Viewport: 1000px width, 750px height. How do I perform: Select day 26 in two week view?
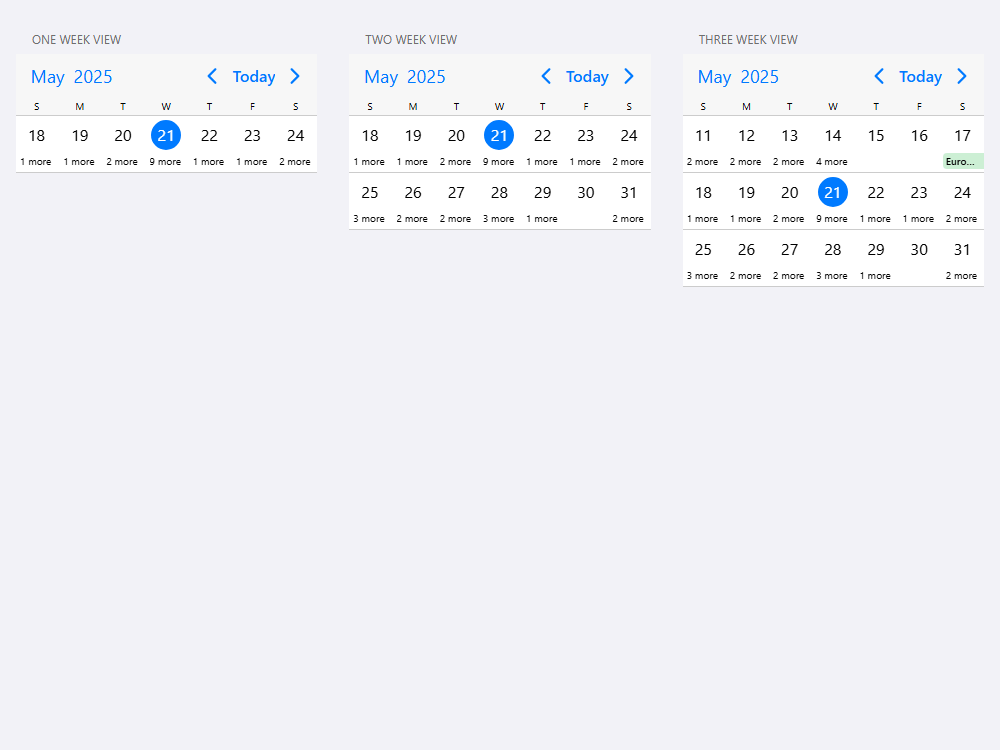[413, 193]
